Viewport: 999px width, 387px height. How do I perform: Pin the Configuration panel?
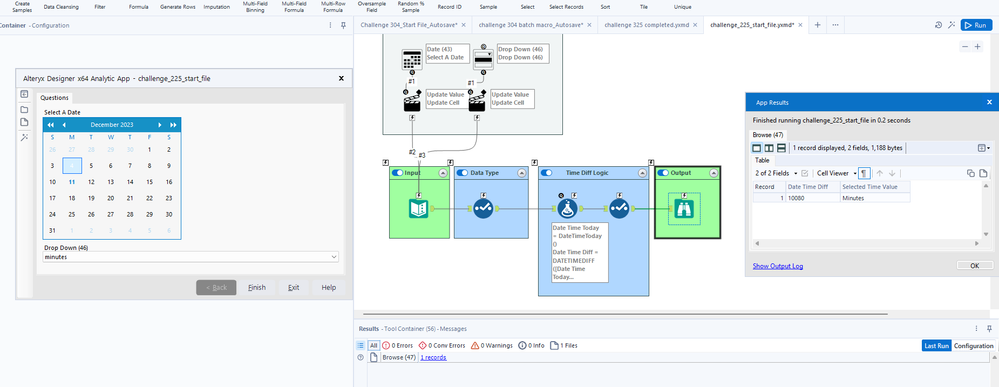[x=343, y=25]
